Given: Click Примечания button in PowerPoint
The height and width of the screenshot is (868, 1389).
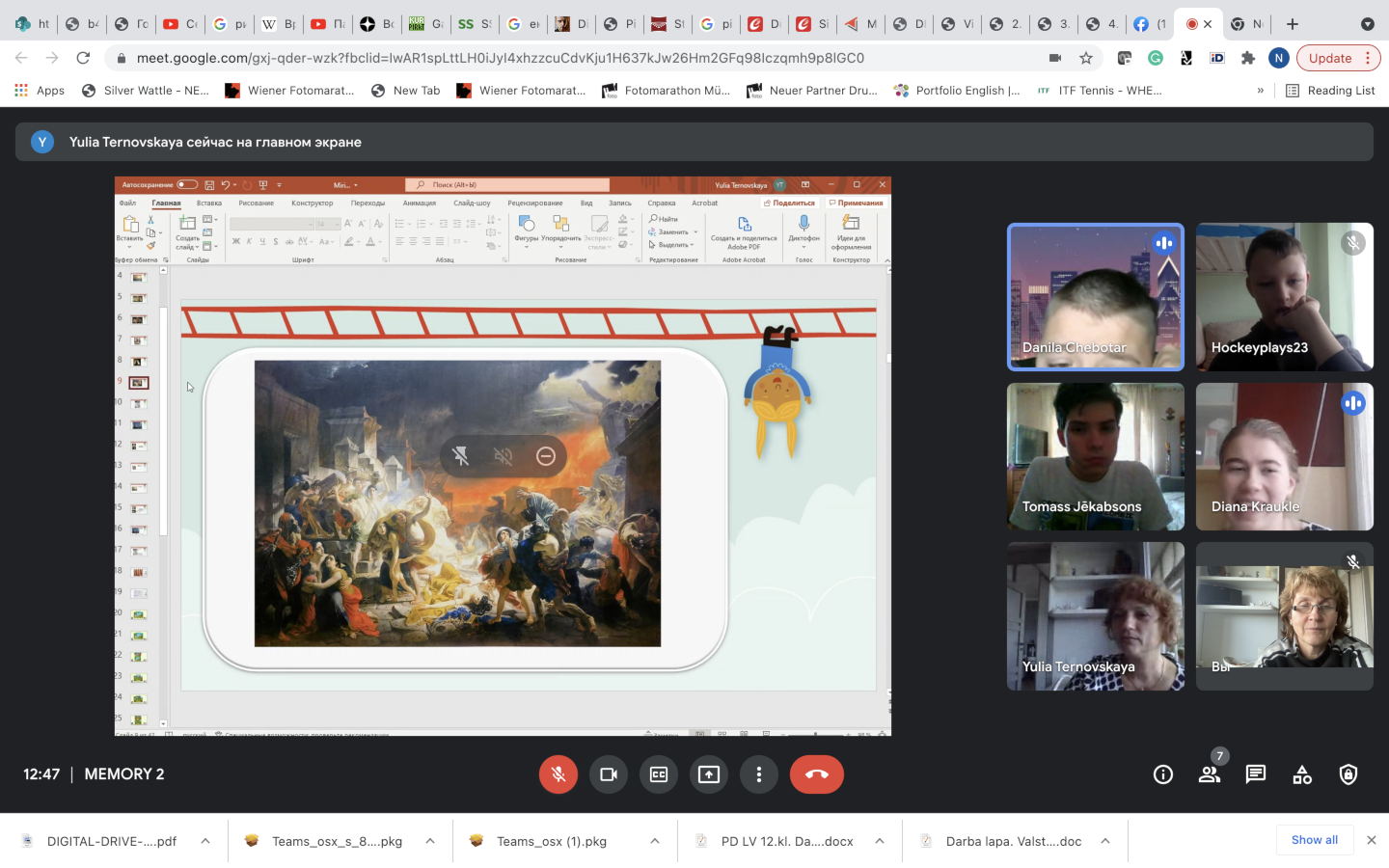Looking at the screenshot, I should coord(857,203).
